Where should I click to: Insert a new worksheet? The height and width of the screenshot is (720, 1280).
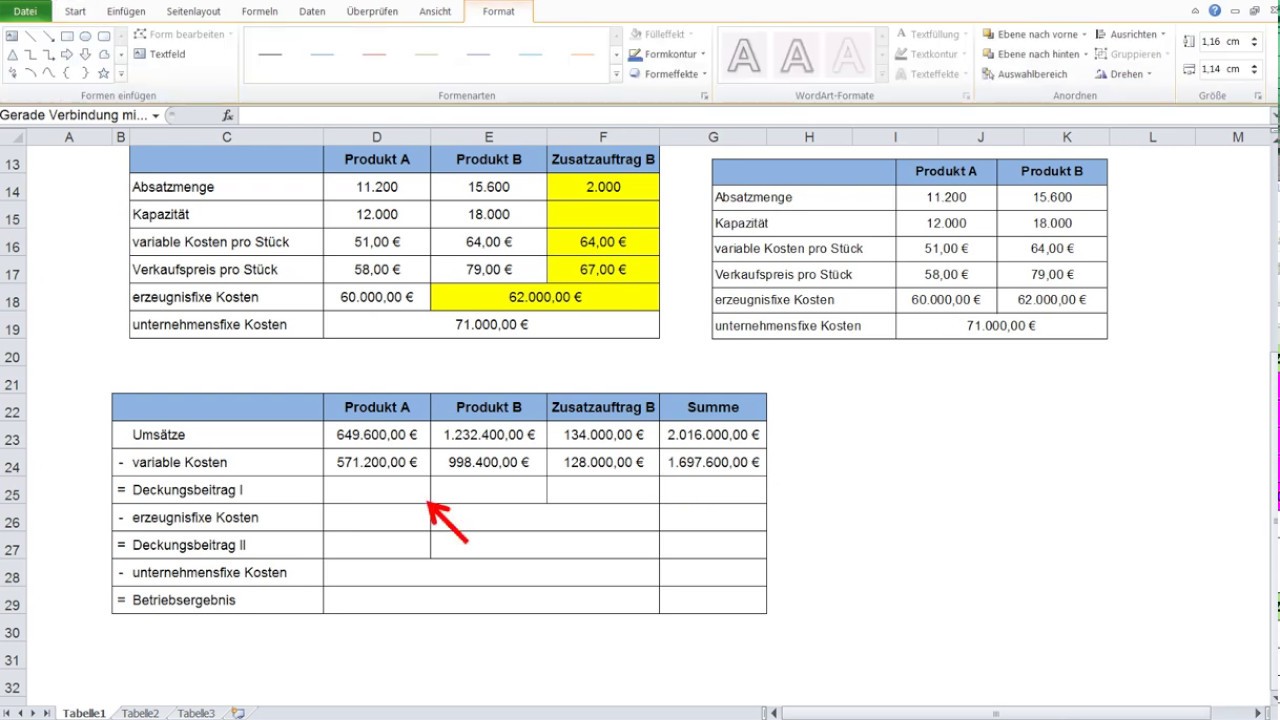[x=238, y=713]
